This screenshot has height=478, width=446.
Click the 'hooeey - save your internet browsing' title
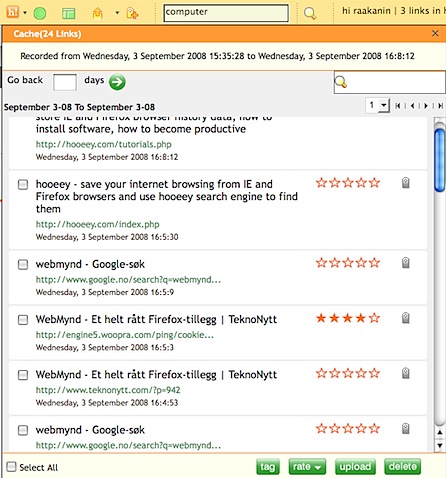click(167, 197)
